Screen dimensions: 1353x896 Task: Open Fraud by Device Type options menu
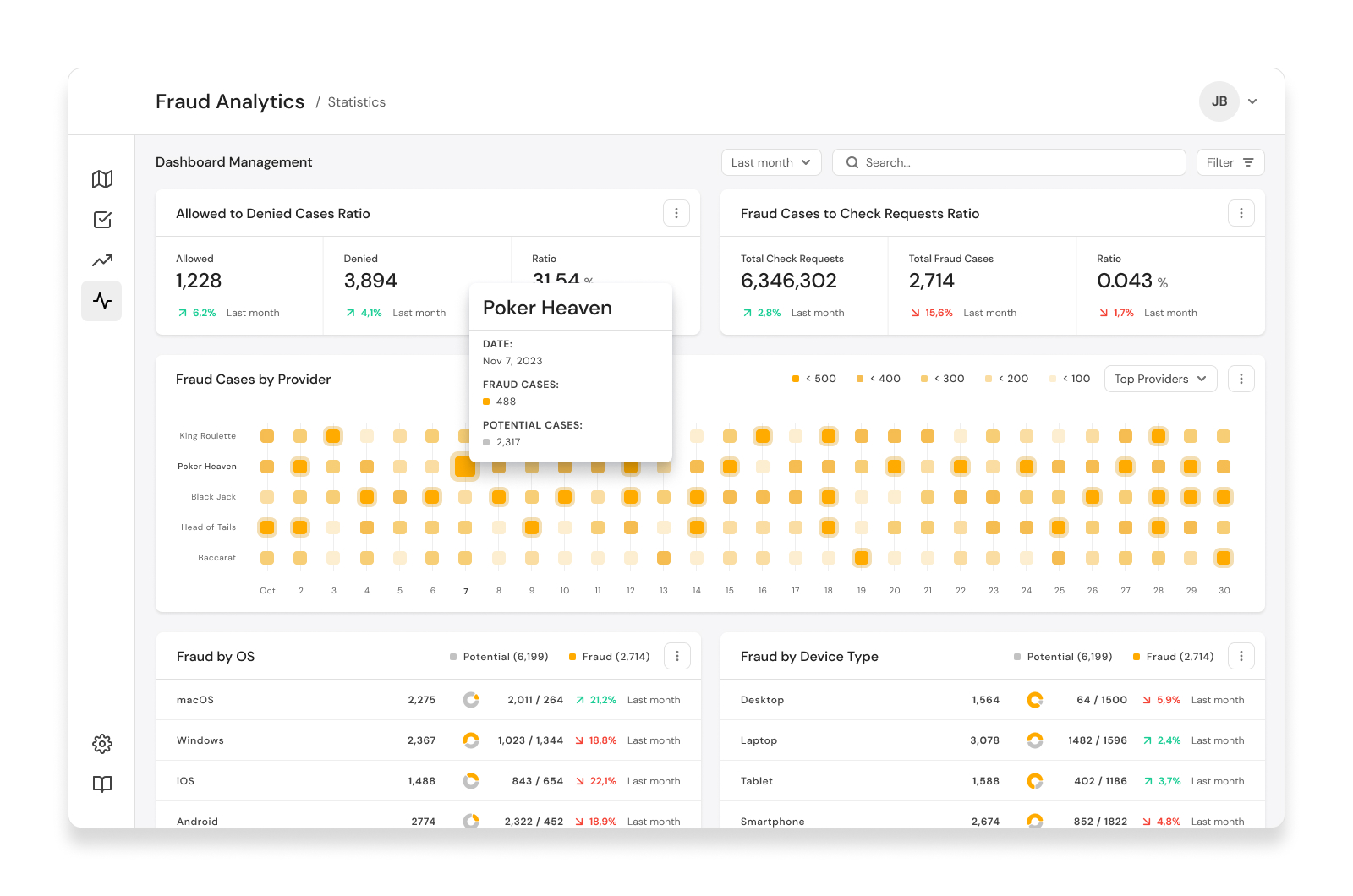(x=1241, y=656)
